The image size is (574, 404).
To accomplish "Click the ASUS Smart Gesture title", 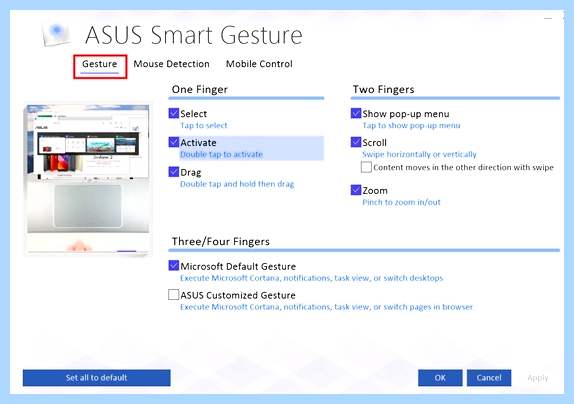I will click(x=194, y=35).
